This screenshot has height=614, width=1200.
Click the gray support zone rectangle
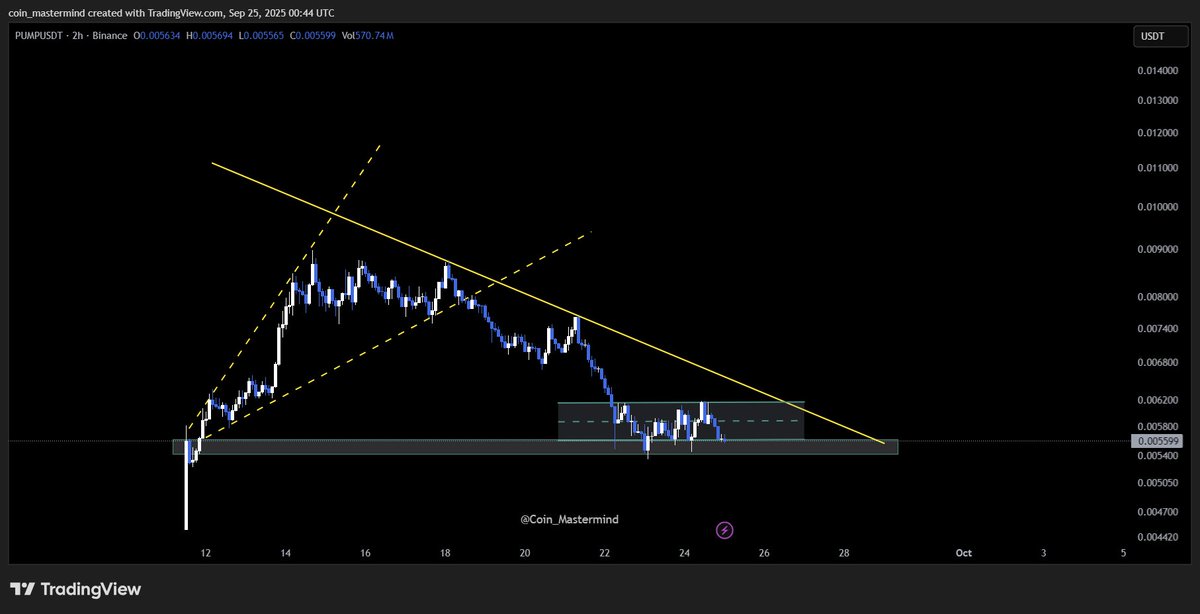400,449
